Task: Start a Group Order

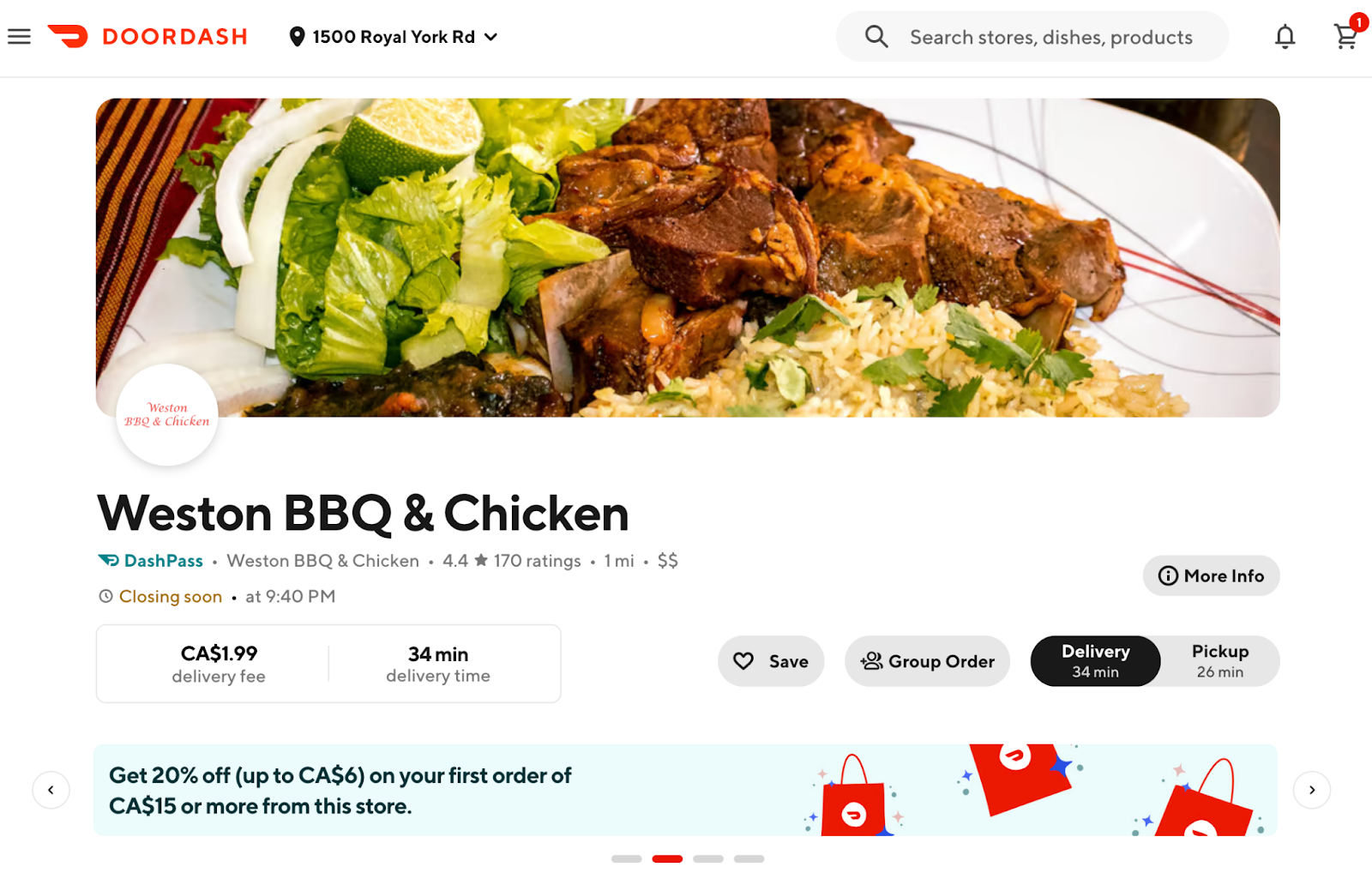Action: point(927,661)
